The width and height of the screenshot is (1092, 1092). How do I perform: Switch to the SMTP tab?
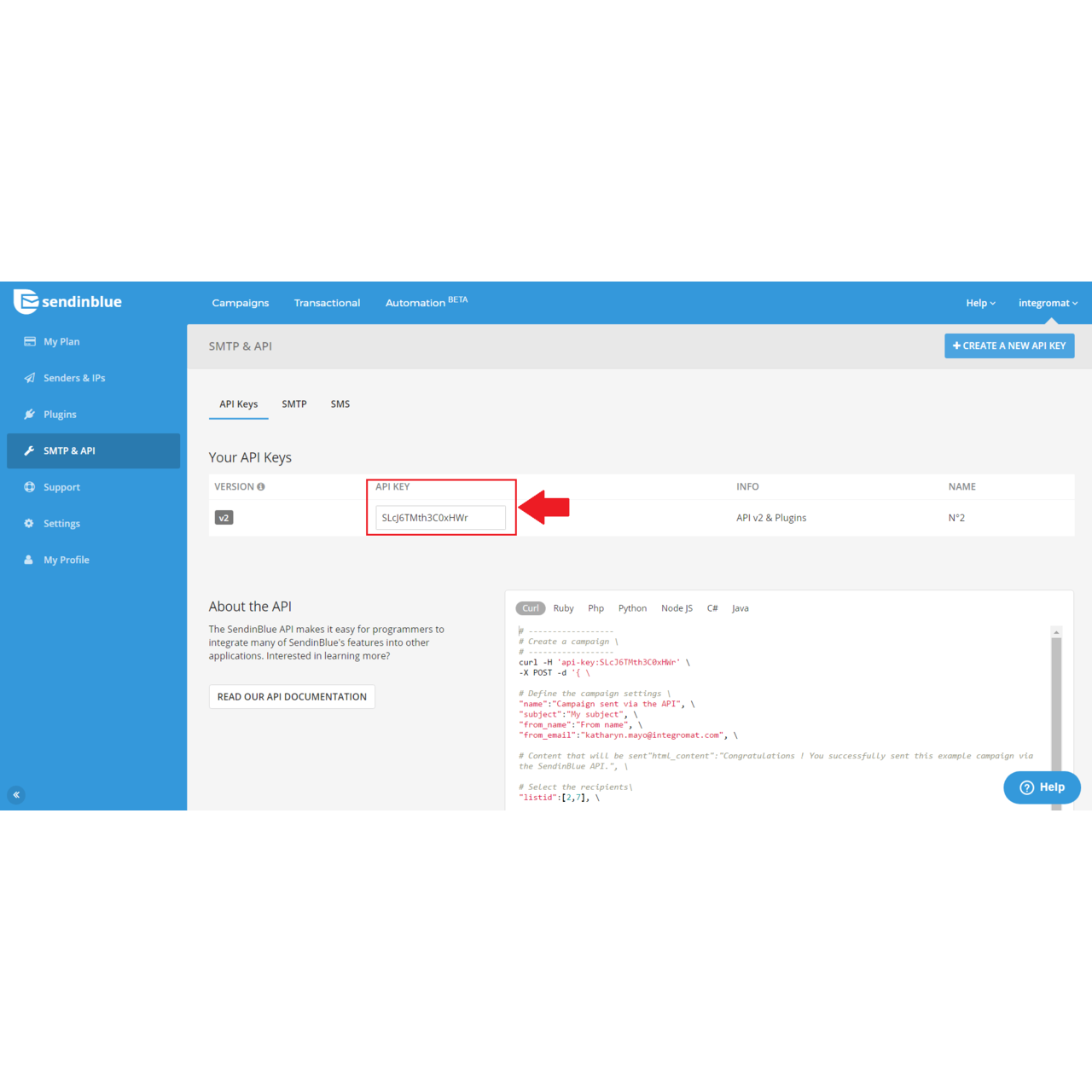(293, 404)
